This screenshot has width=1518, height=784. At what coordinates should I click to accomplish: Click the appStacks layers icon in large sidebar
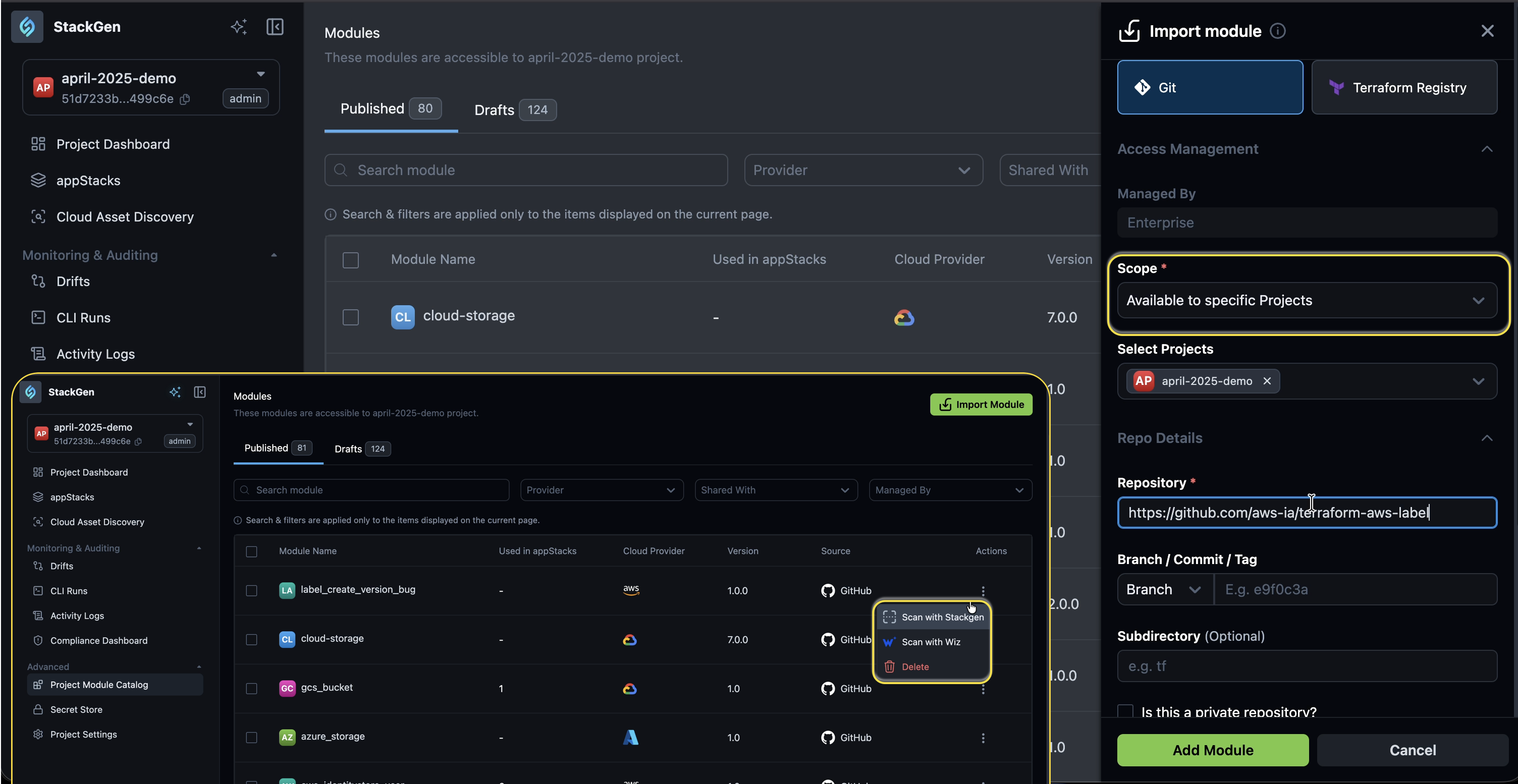(x=38, y=180)
